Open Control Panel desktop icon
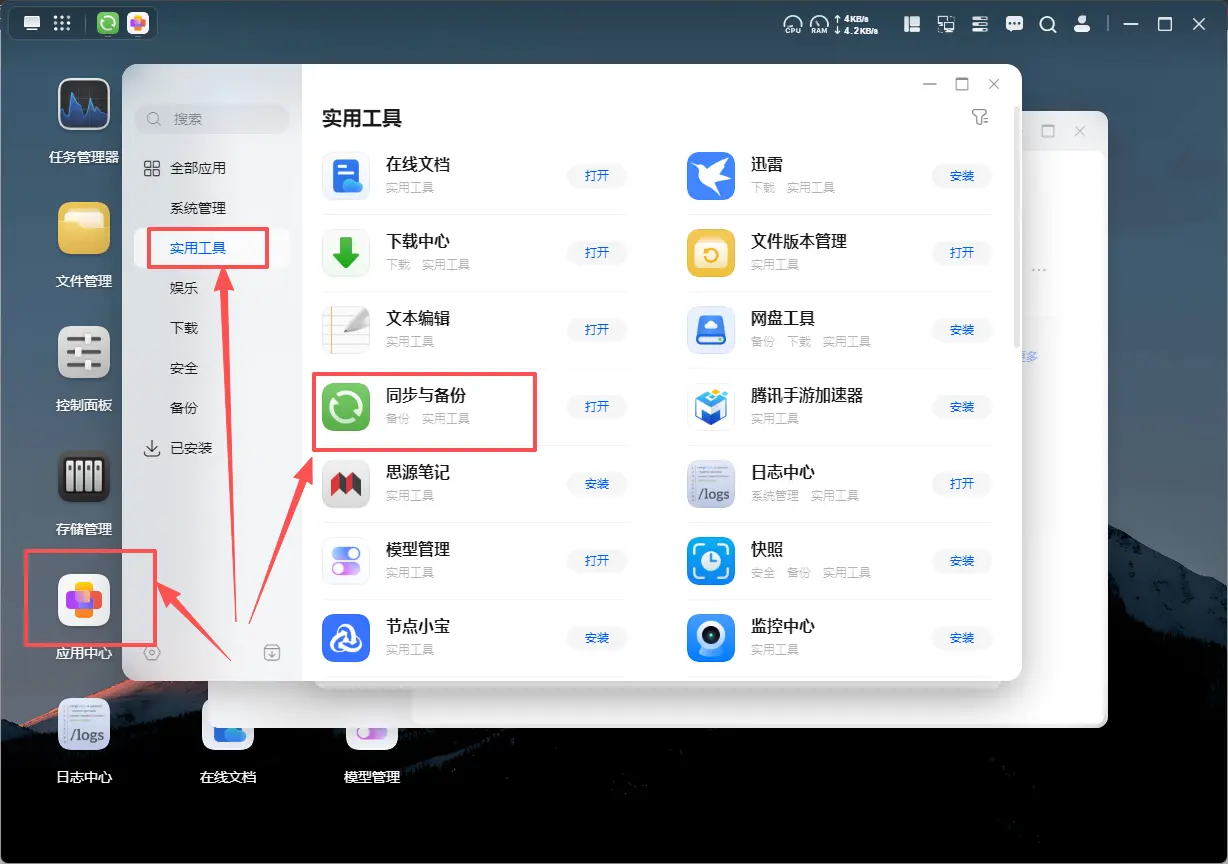This screenshot has width=1228, height=864. 84,352
